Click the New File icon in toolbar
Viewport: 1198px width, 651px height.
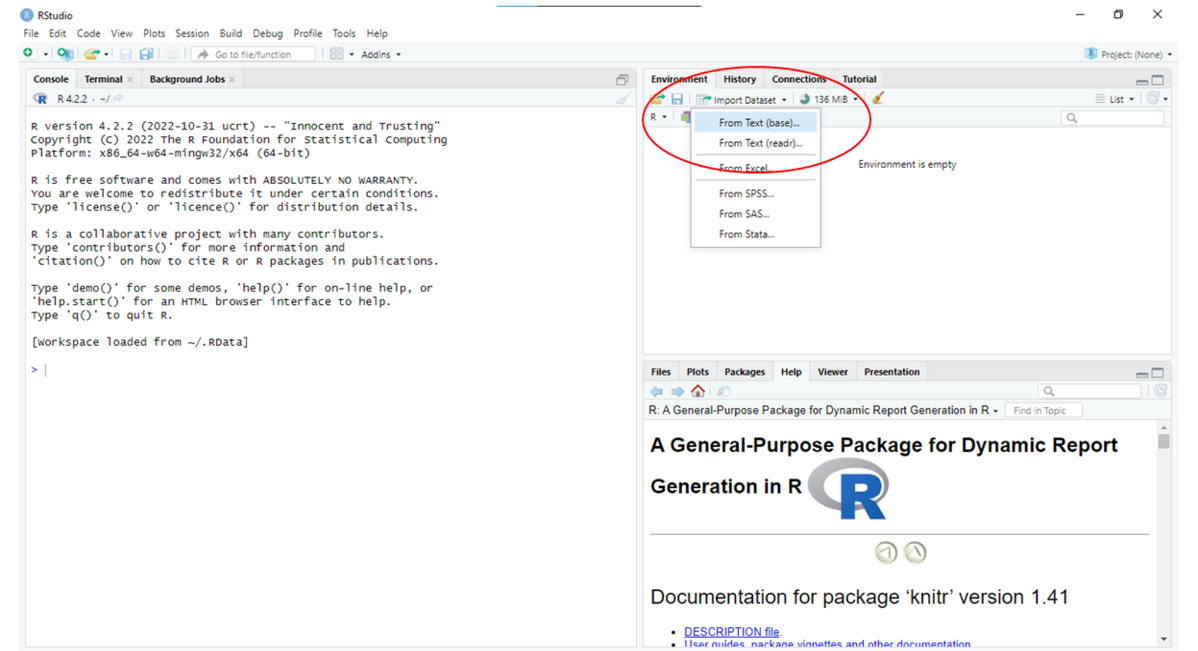pyautogui.click(x=29, y=54)
